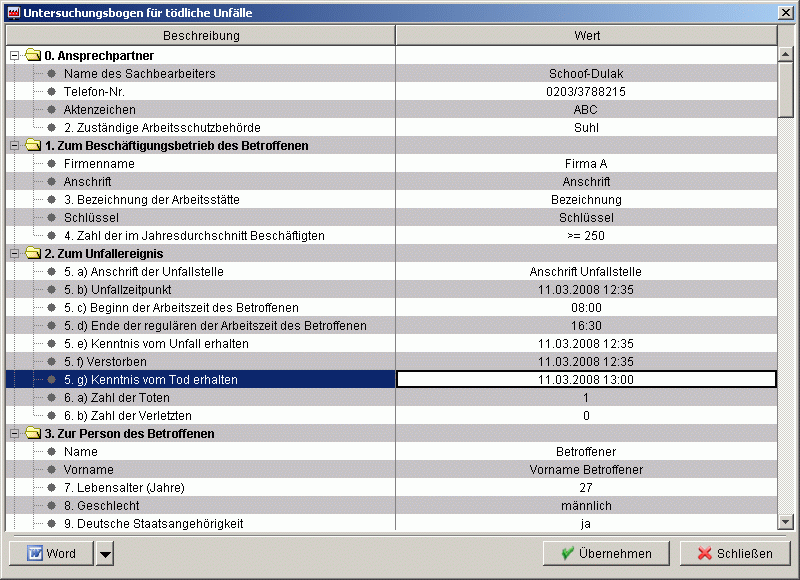Click the Übernehmen button
The width and height of the screenshot is (800, 580).
pyautogui.click(x=606, y=553)
